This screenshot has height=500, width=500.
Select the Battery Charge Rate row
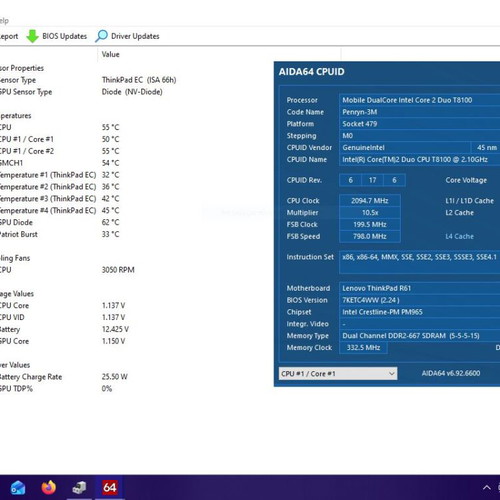[64, 377]
